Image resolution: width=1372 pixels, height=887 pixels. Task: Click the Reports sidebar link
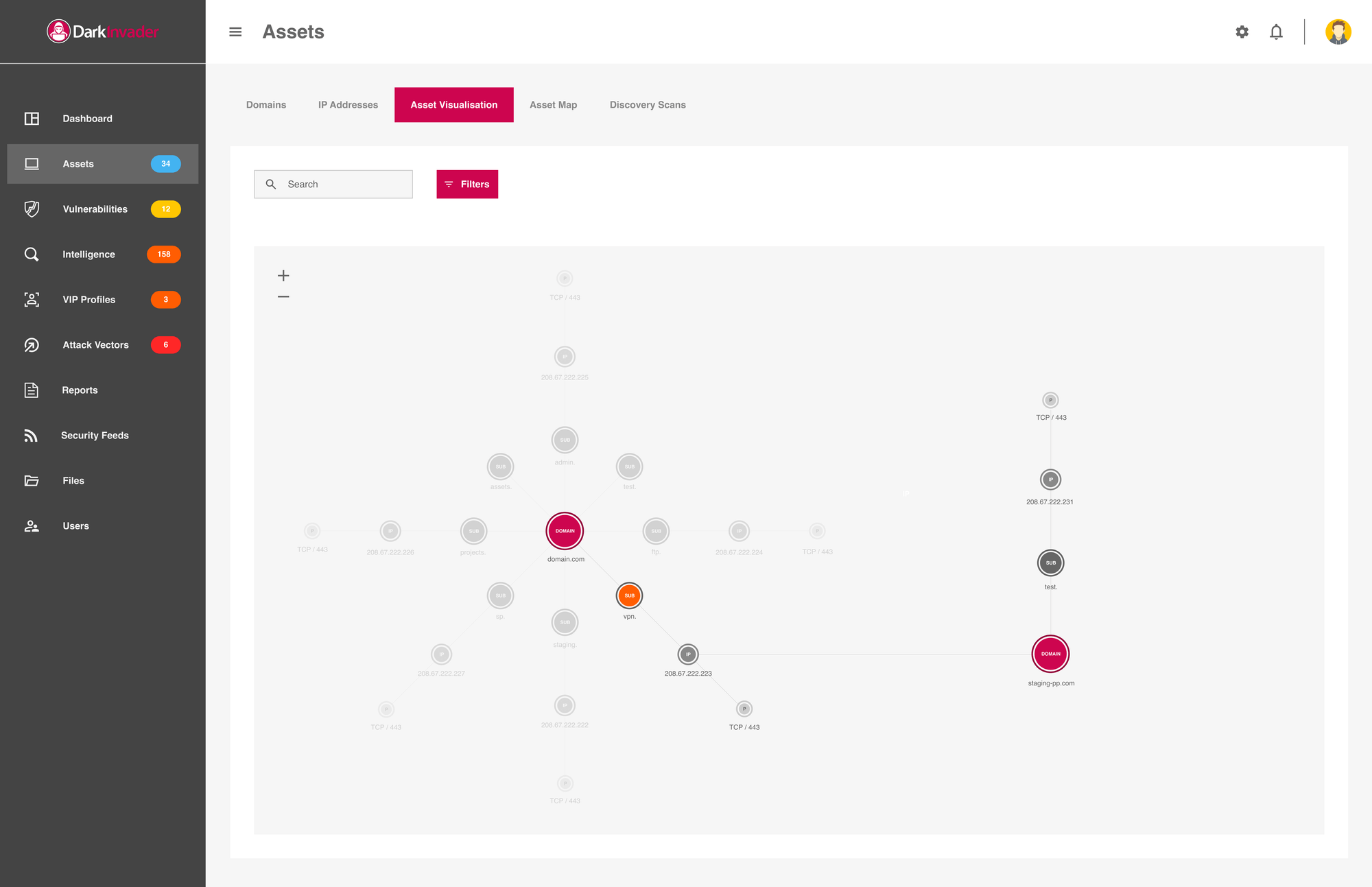(x=80, y=390)
